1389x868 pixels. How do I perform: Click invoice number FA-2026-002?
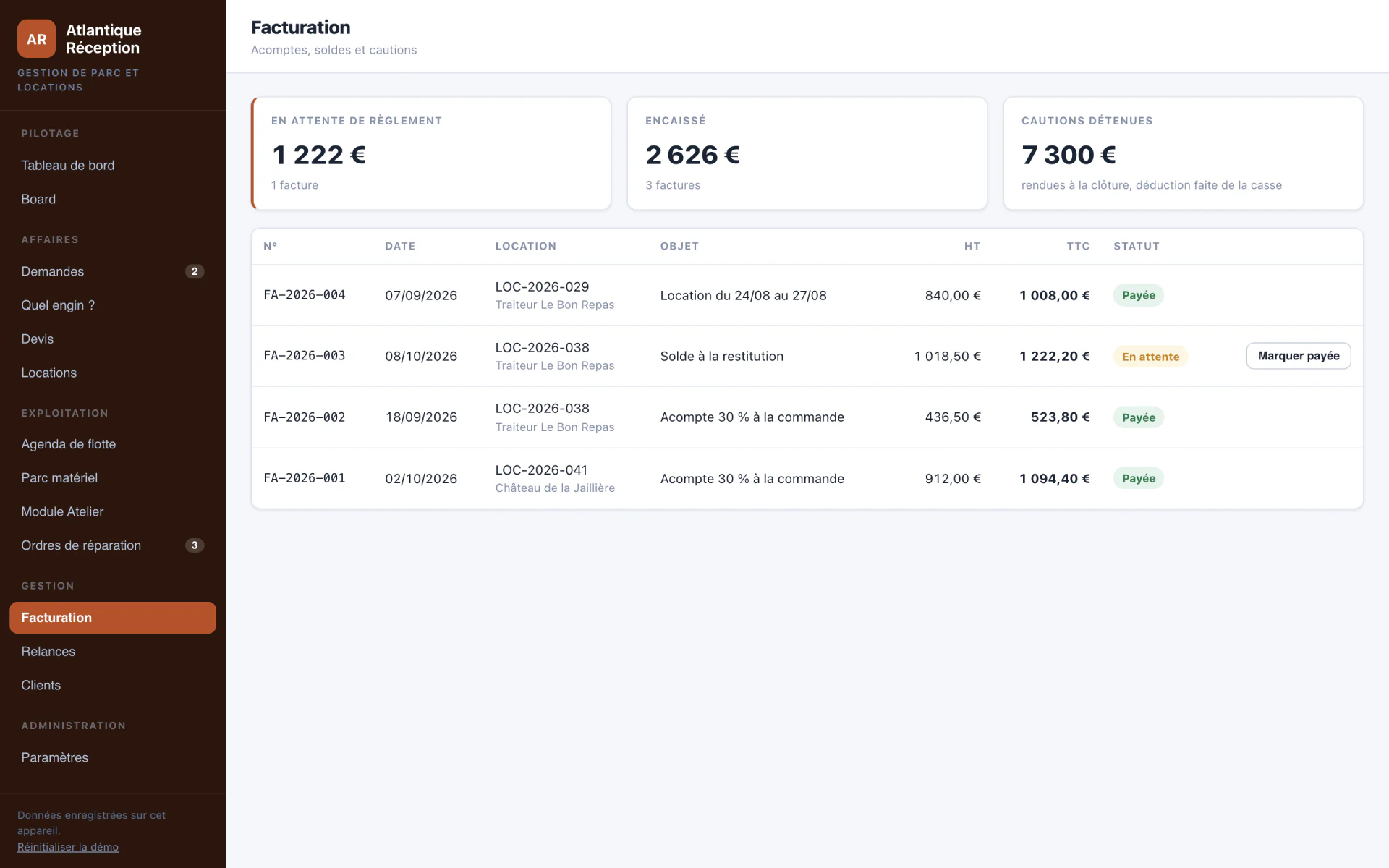pos(305,417)
